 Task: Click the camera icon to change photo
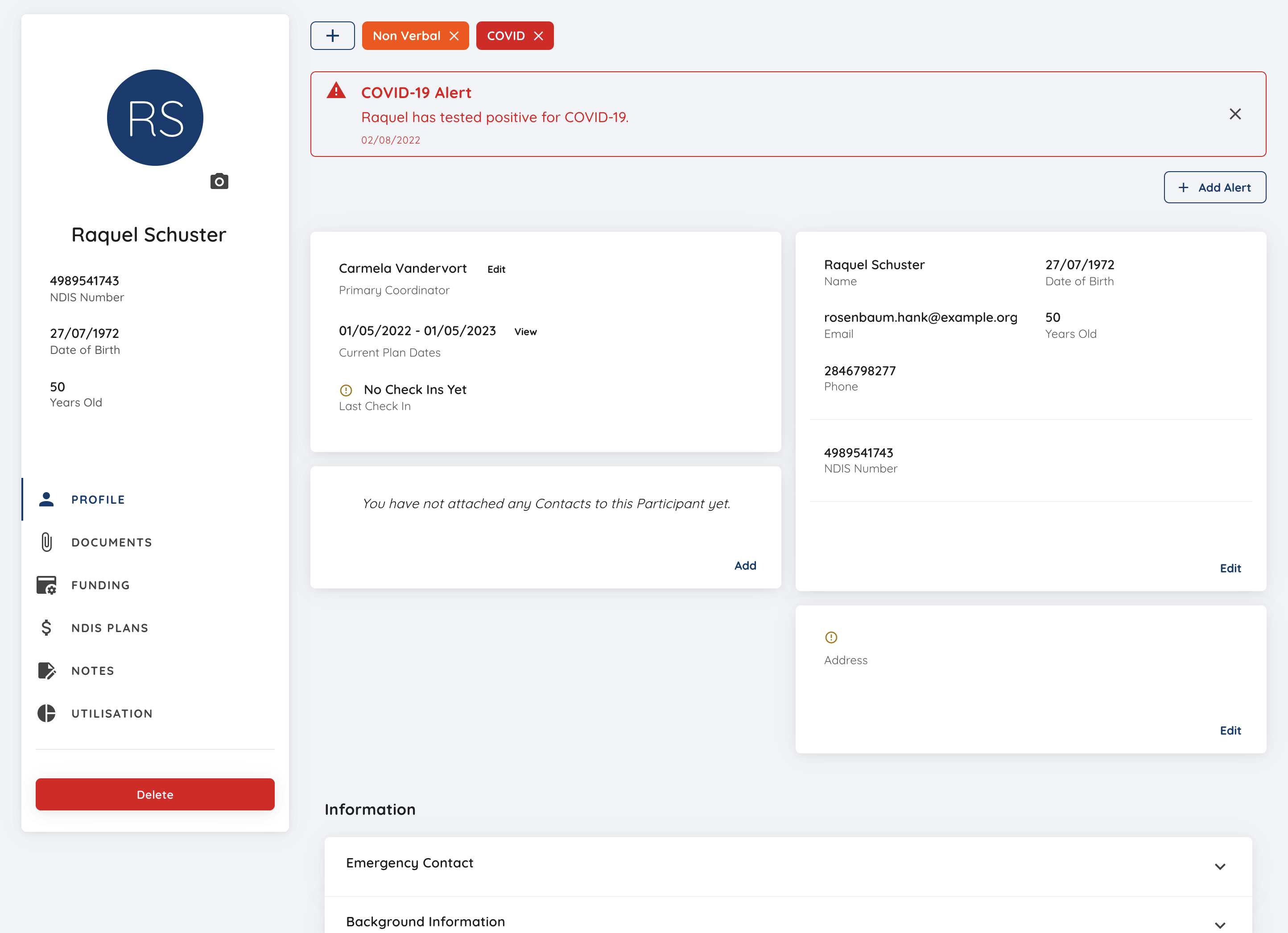pyautogui.click(x=219, y=181)
